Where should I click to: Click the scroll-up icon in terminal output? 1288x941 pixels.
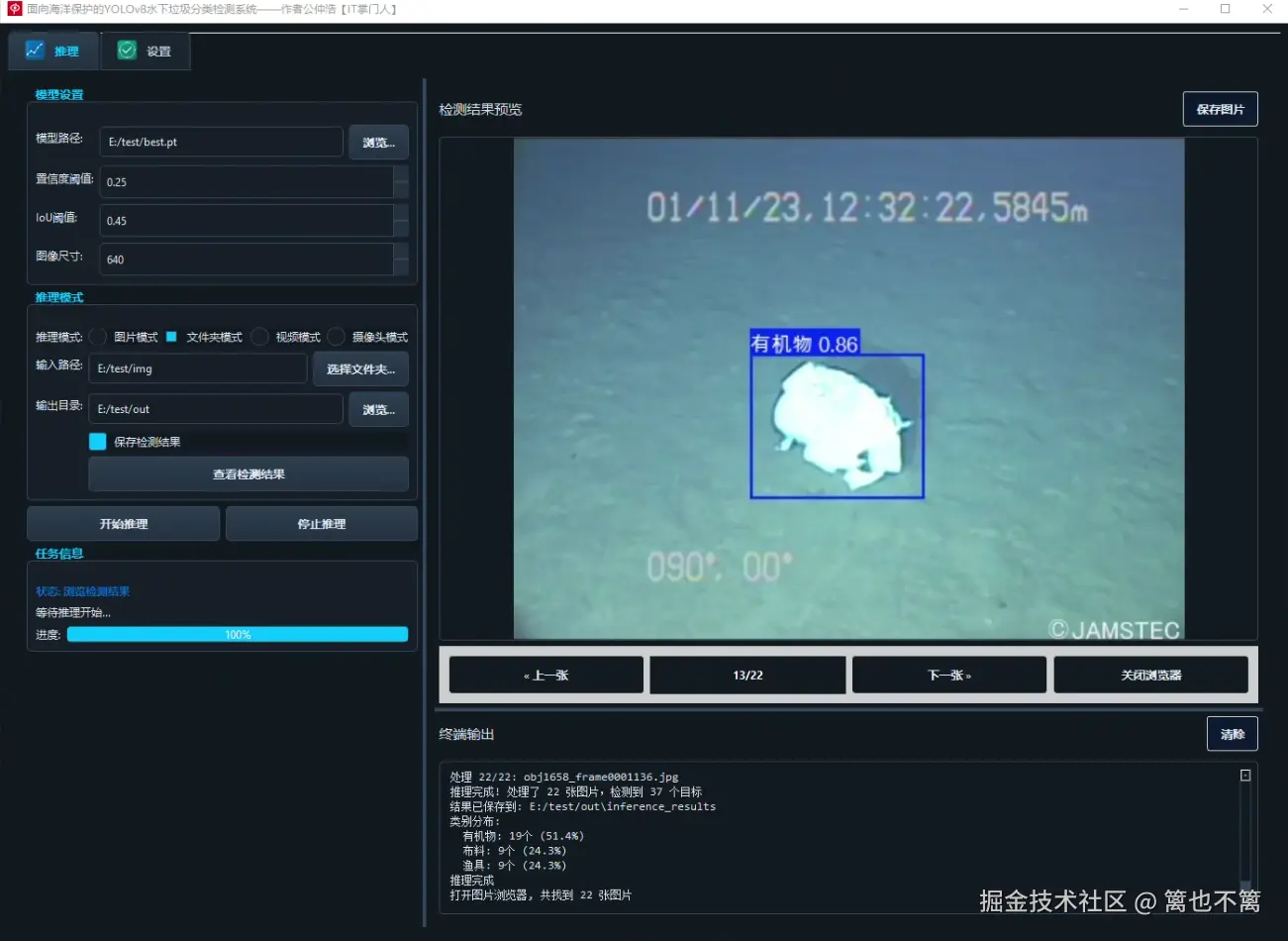coord(1245,776)
